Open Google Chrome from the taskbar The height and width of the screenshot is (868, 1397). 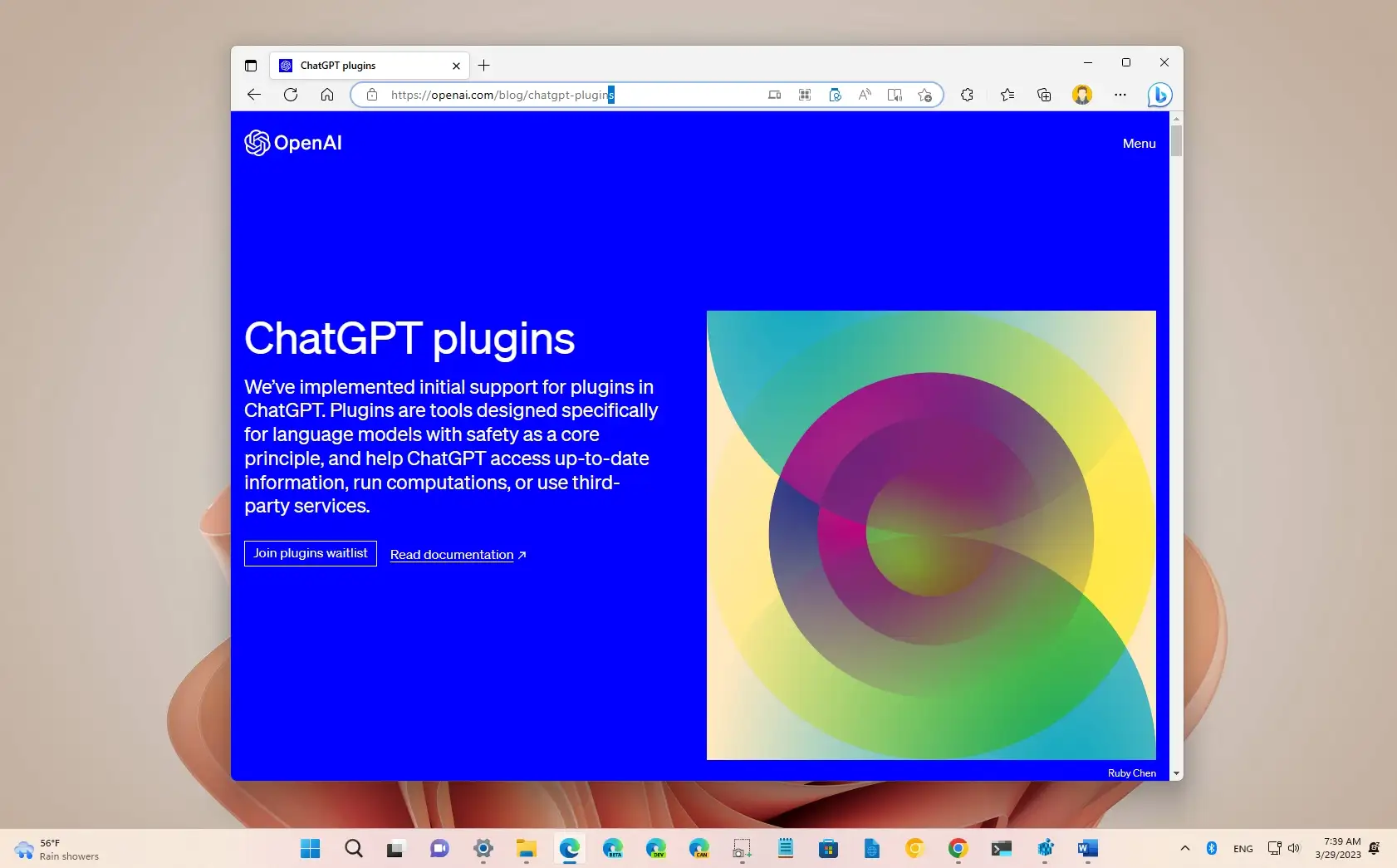point(958,848)
